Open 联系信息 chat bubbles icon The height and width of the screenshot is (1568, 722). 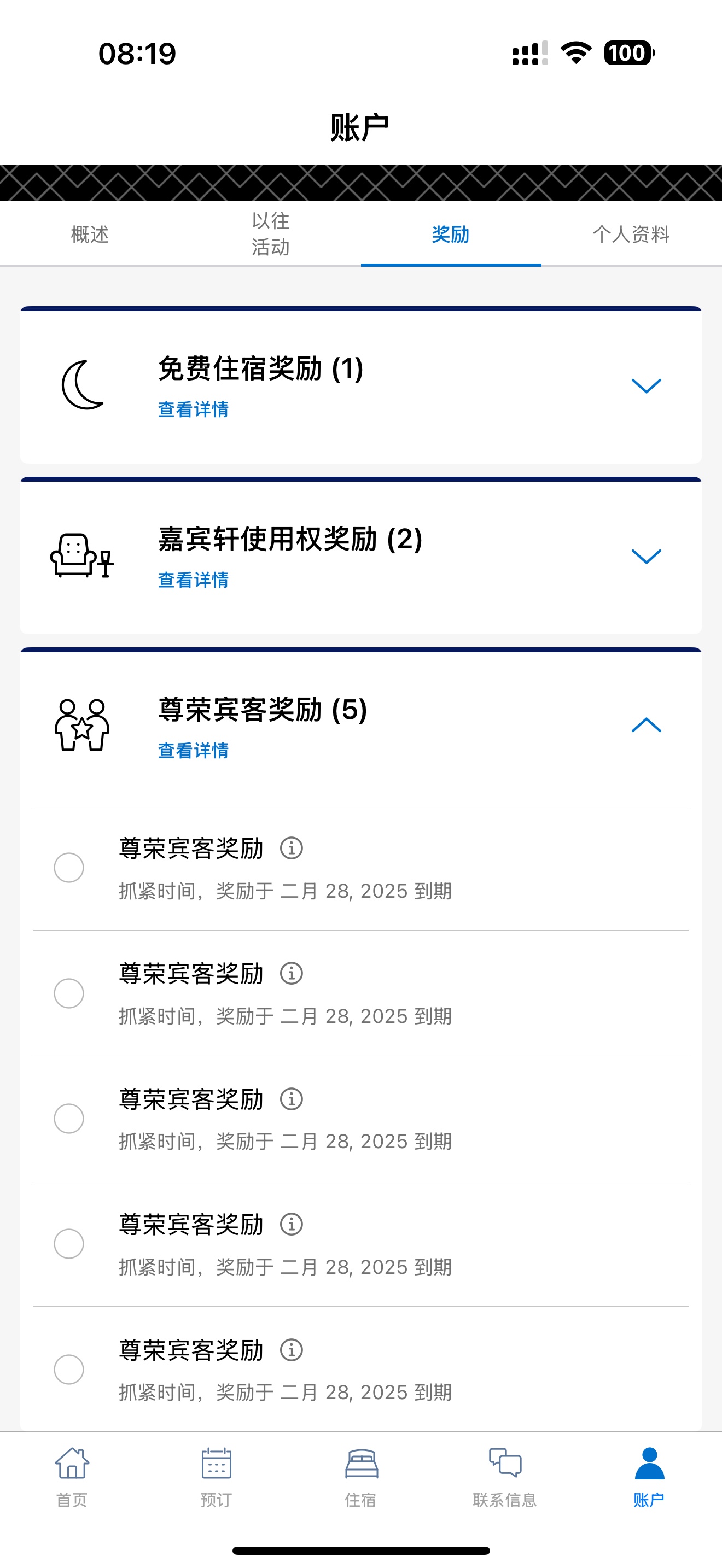point(505,1462)
